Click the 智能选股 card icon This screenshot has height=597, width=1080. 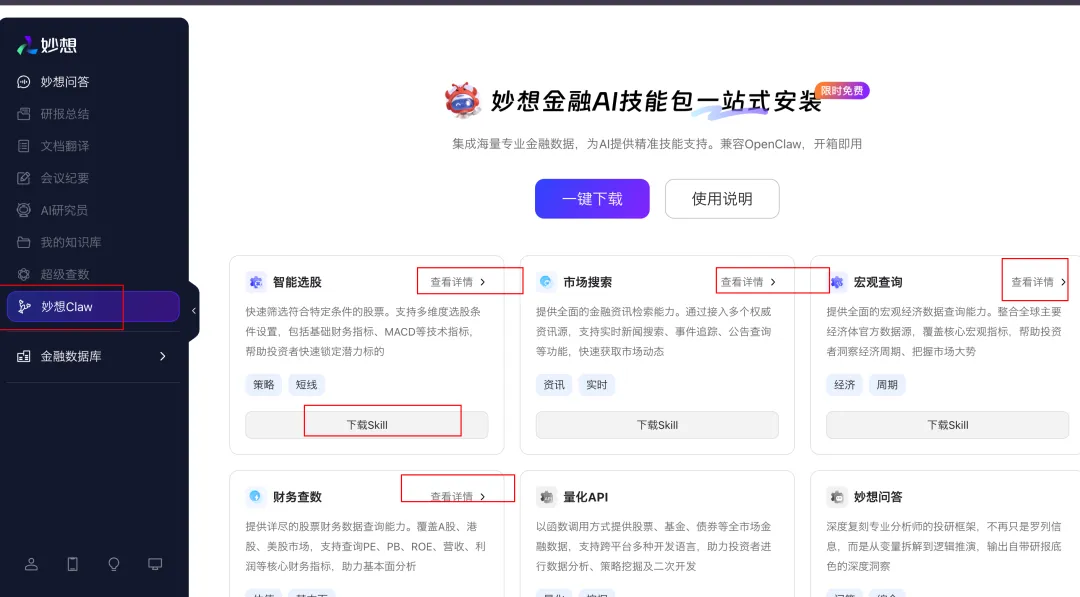[x=256, y=282]
